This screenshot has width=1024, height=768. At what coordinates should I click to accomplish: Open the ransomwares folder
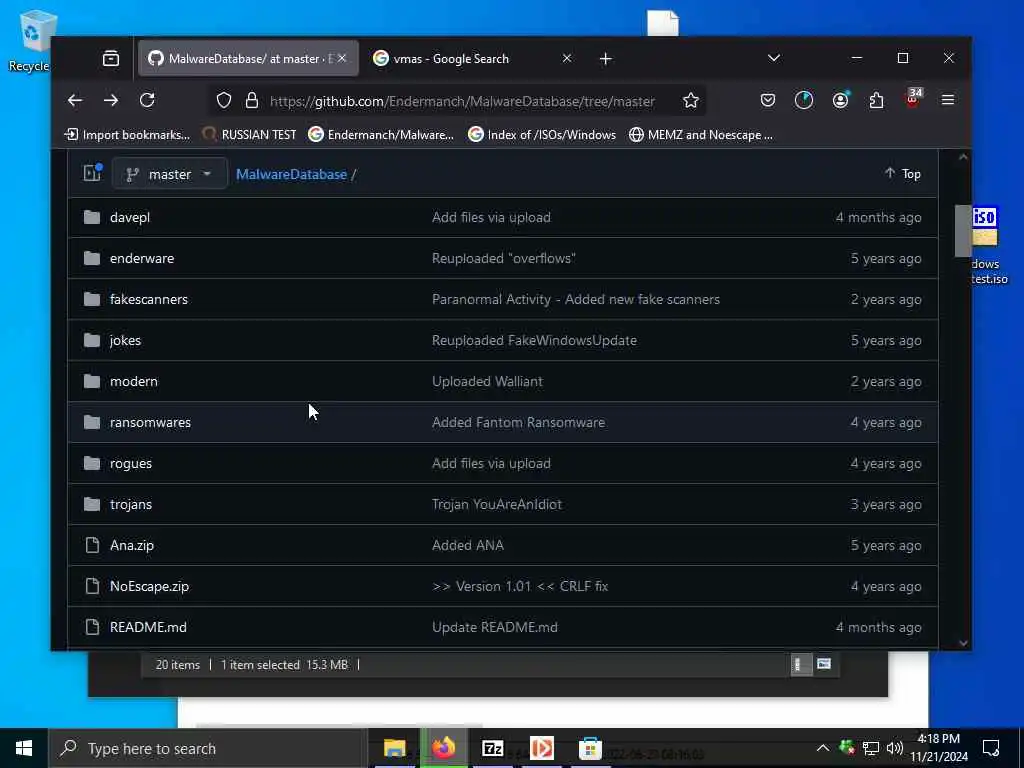pos(150,423)
